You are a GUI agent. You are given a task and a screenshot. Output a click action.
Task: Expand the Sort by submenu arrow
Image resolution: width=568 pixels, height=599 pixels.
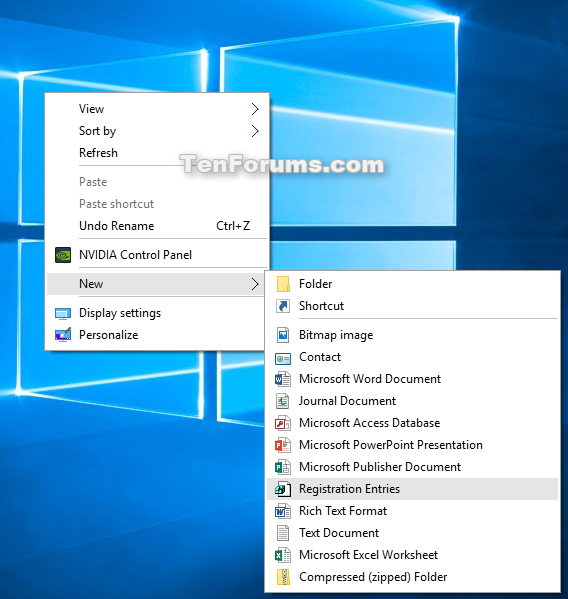point(255,131)
